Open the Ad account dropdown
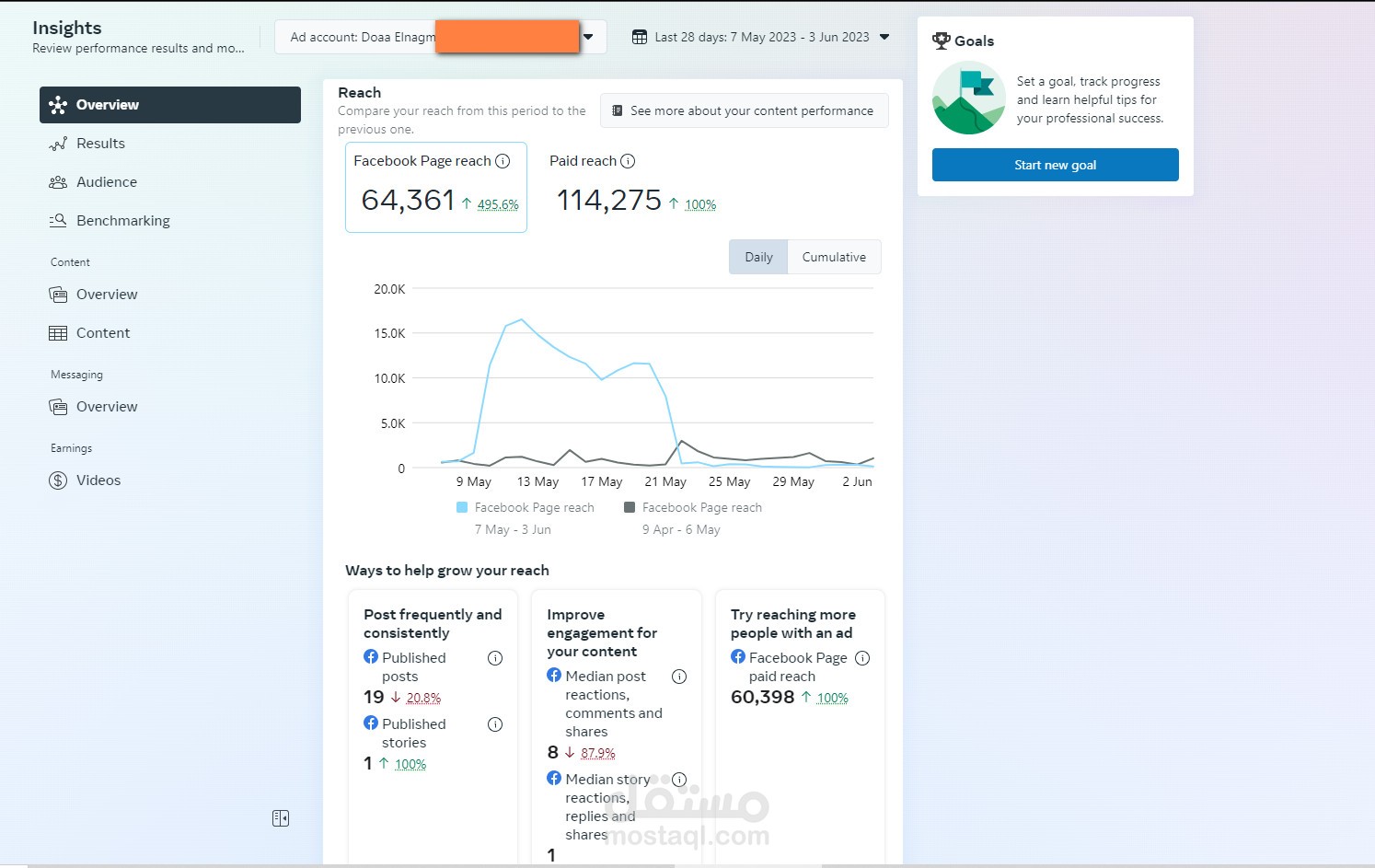Image resolution: width=1375 pixels, height=868 pixels. (441, 38)
